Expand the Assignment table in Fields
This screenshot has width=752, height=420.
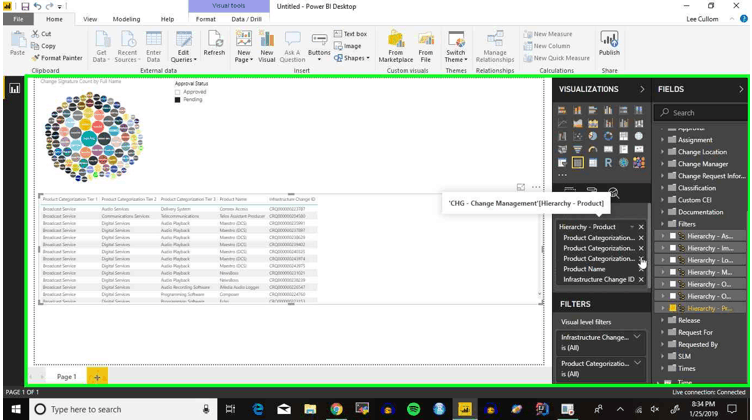point(663,140)
